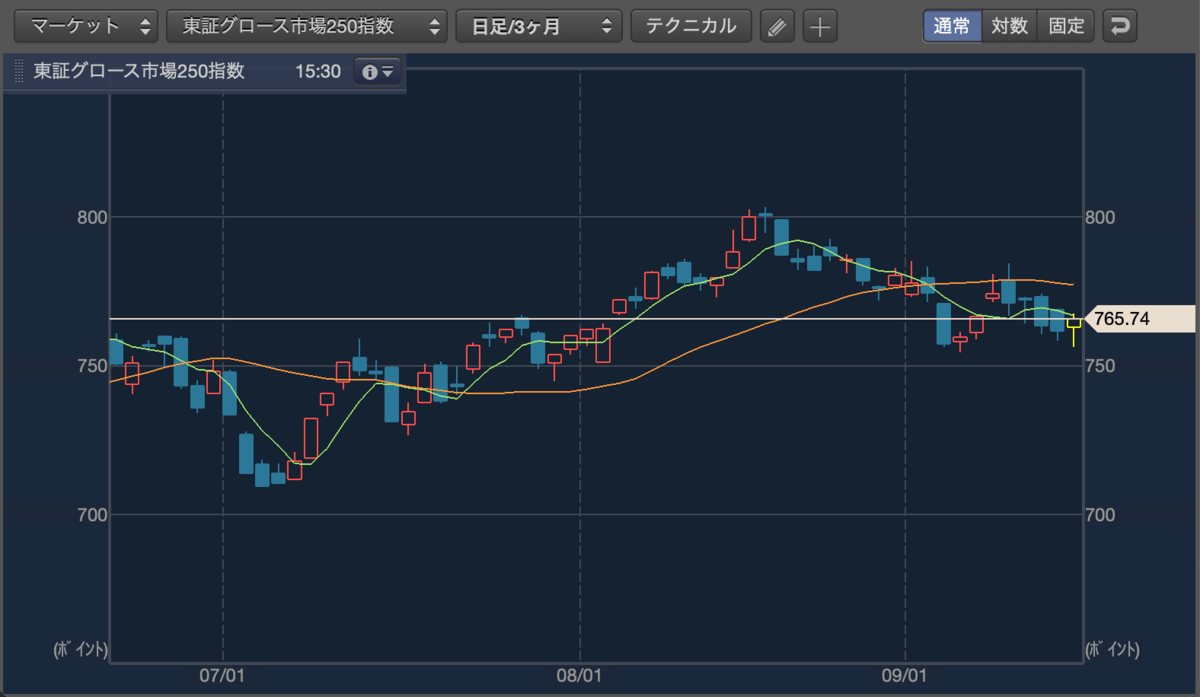The height and width of the screenshot is (697, 1200).
Task: Click the right-axis 800 price label
Action: tap(1102, 217)
